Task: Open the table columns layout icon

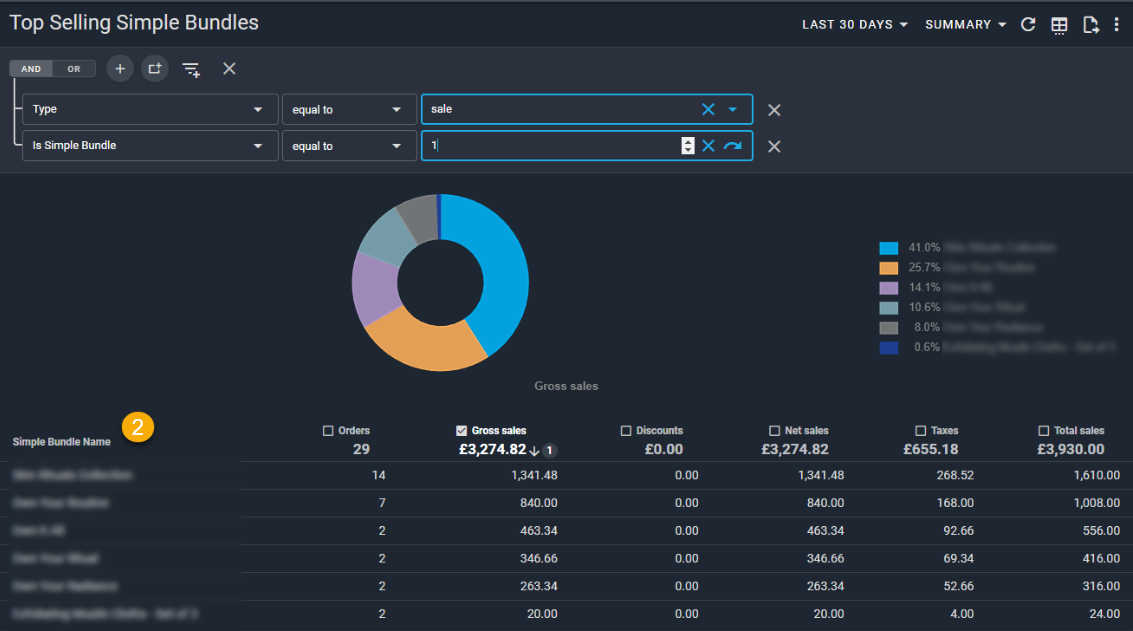Action: [x=1059, y=25]
